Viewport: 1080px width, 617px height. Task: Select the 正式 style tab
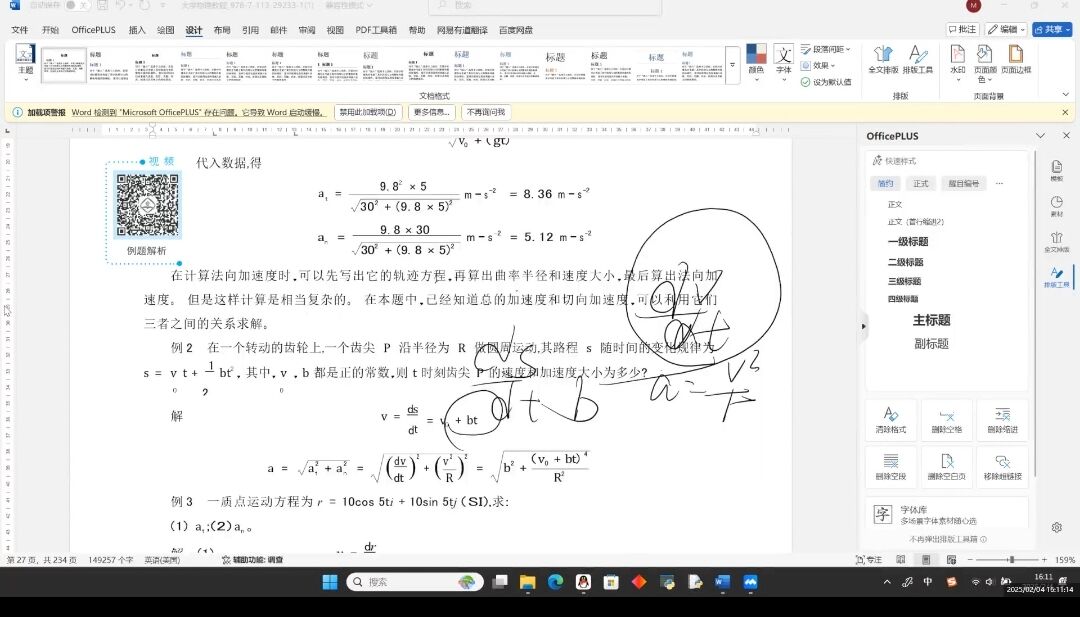click(x=920, y=184)
